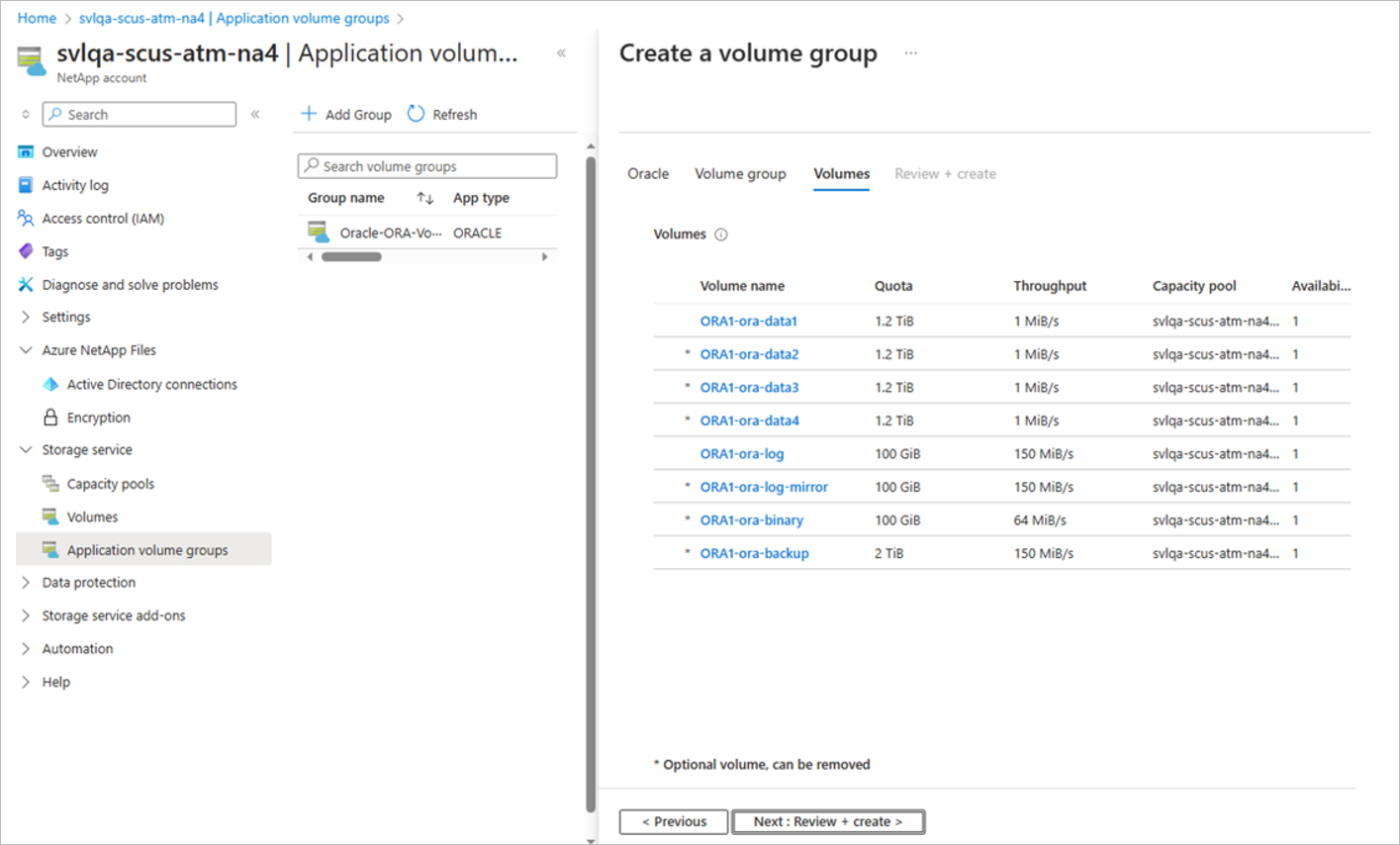Expand the Automation section
The height and width of the screenshot is (845, 1400).
(x=26, y=648)
